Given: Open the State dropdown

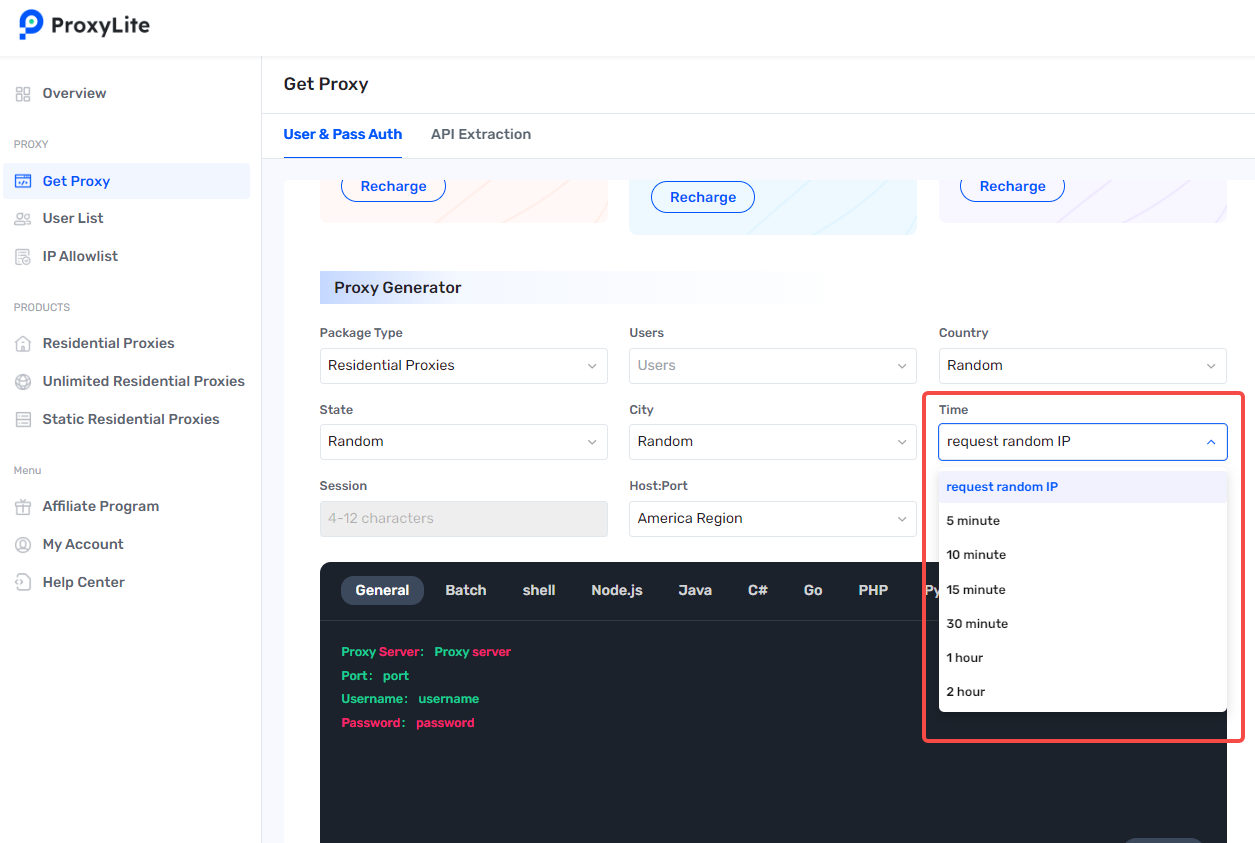Looking at the screenshot, I should [x=464, y=442].
